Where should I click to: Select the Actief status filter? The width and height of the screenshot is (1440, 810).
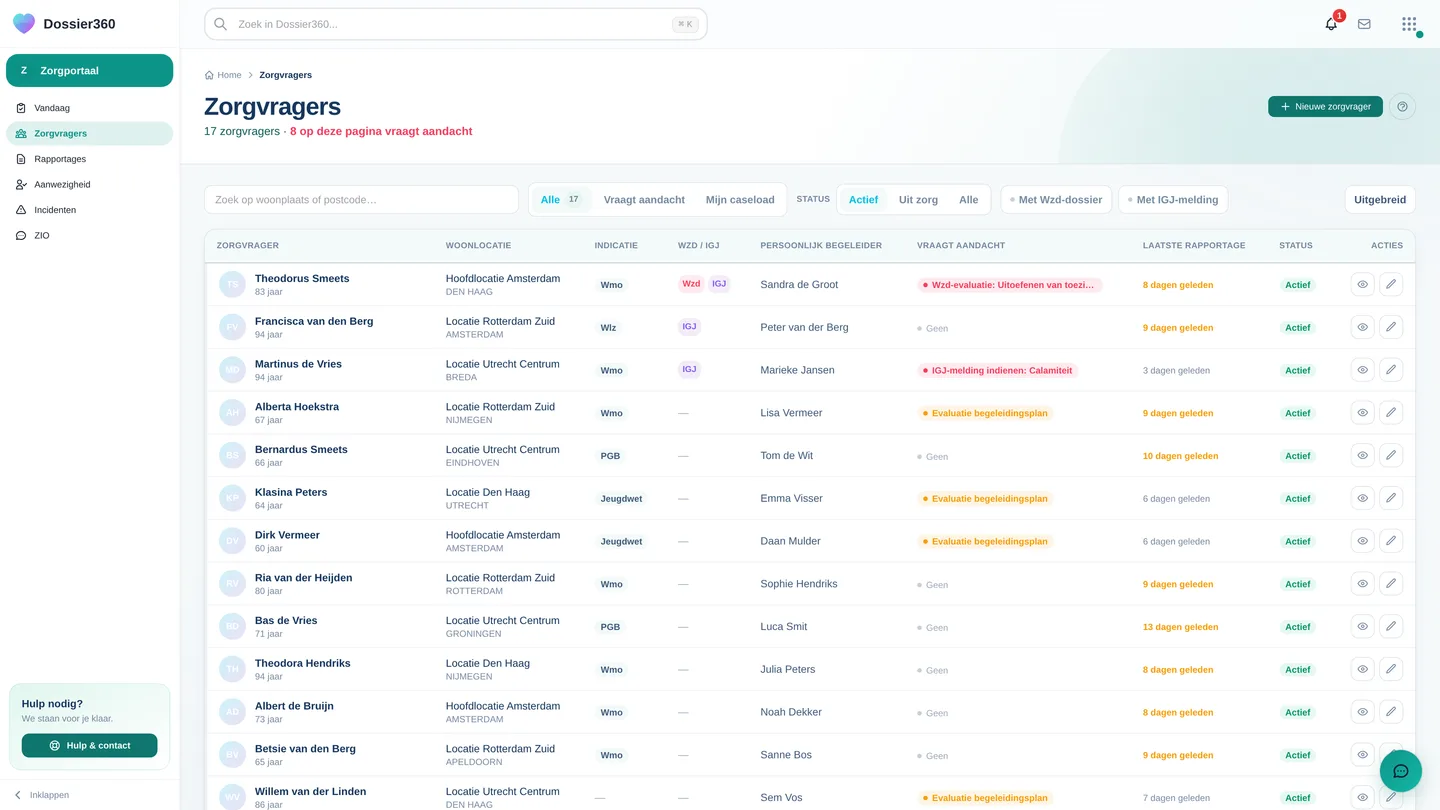863,200
